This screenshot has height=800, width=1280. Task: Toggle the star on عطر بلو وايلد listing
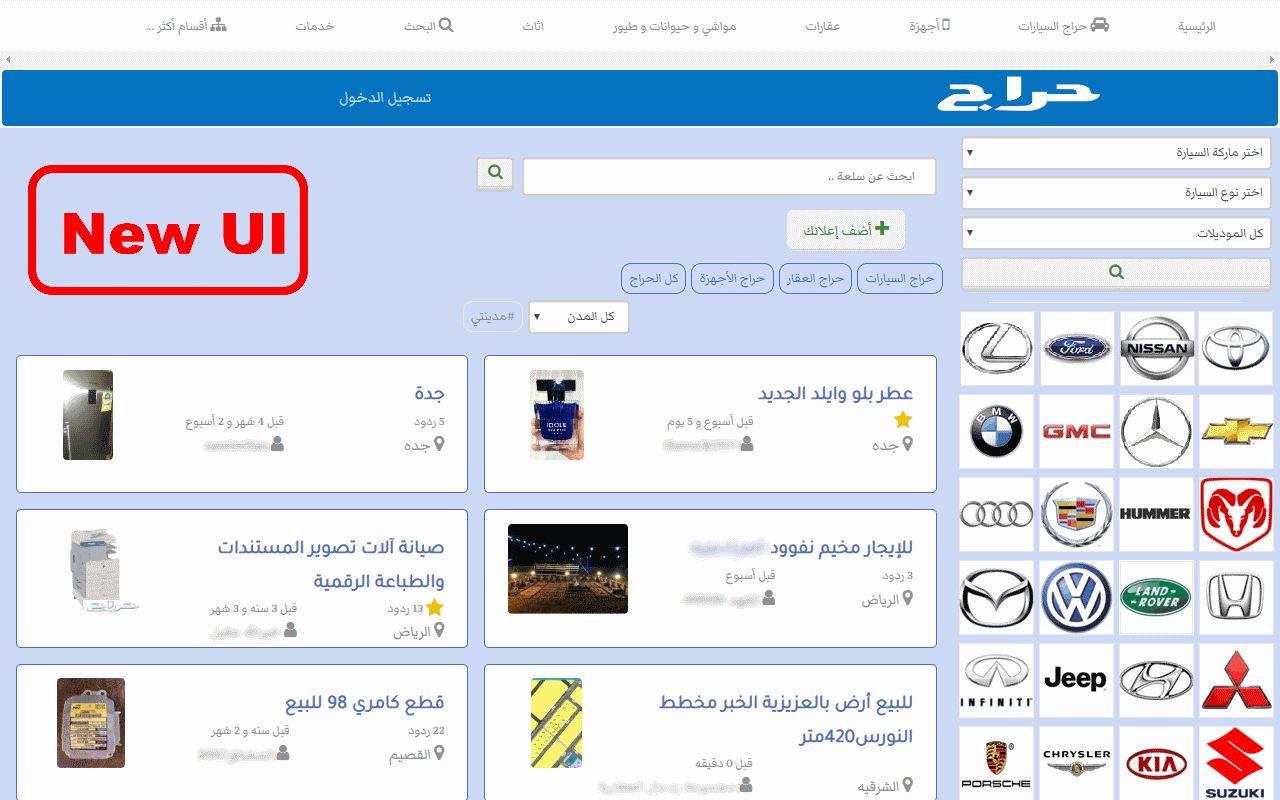pyautogui.click(x=903, y=420)
